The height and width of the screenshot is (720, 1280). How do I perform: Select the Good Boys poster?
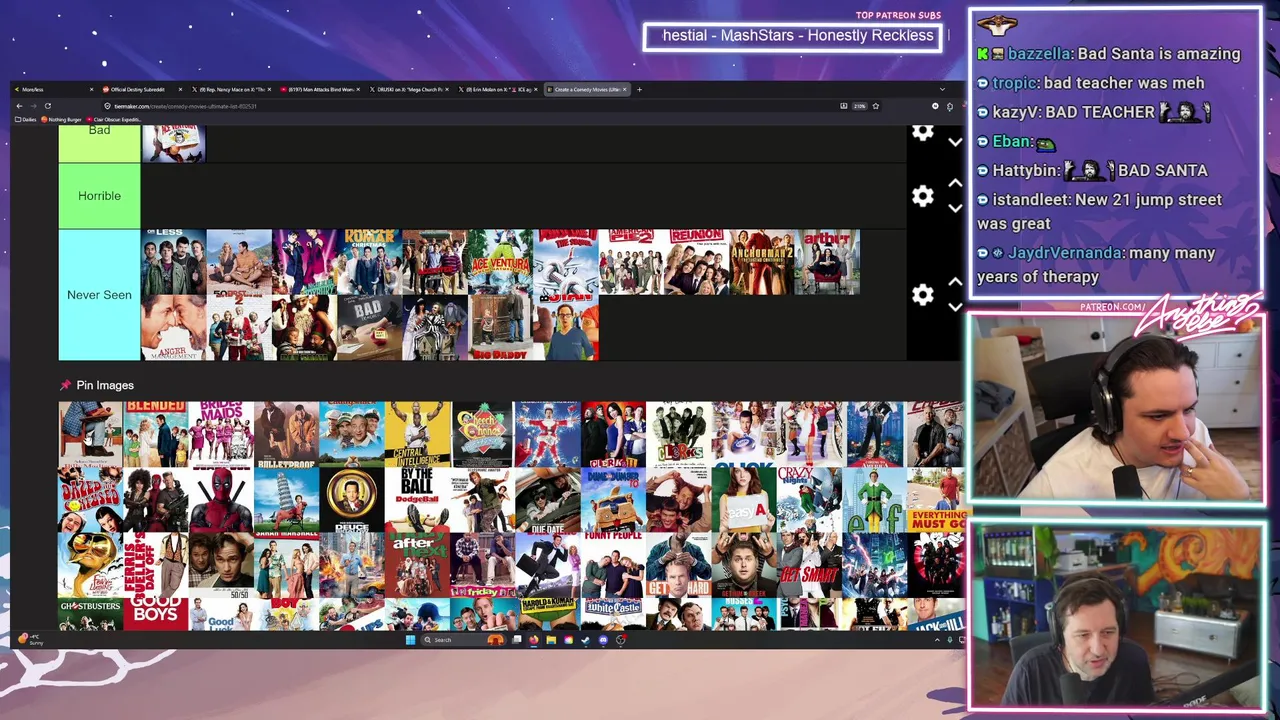(156, 614)
